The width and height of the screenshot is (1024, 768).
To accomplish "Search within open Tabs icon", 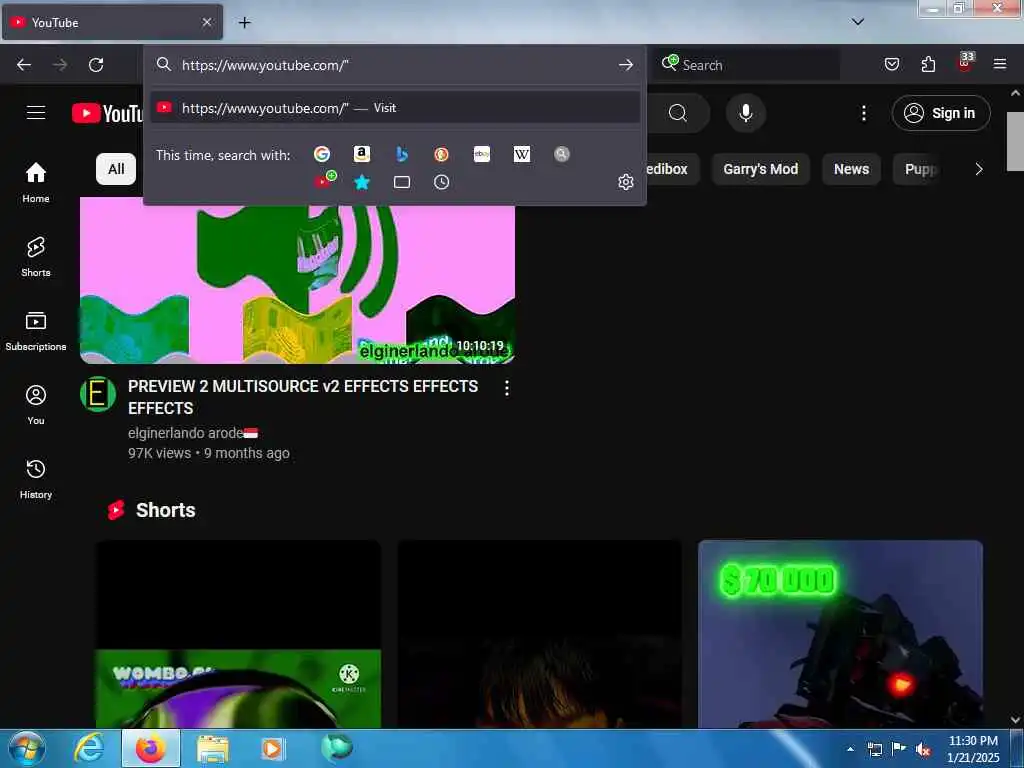I will [x=402, y=182].
